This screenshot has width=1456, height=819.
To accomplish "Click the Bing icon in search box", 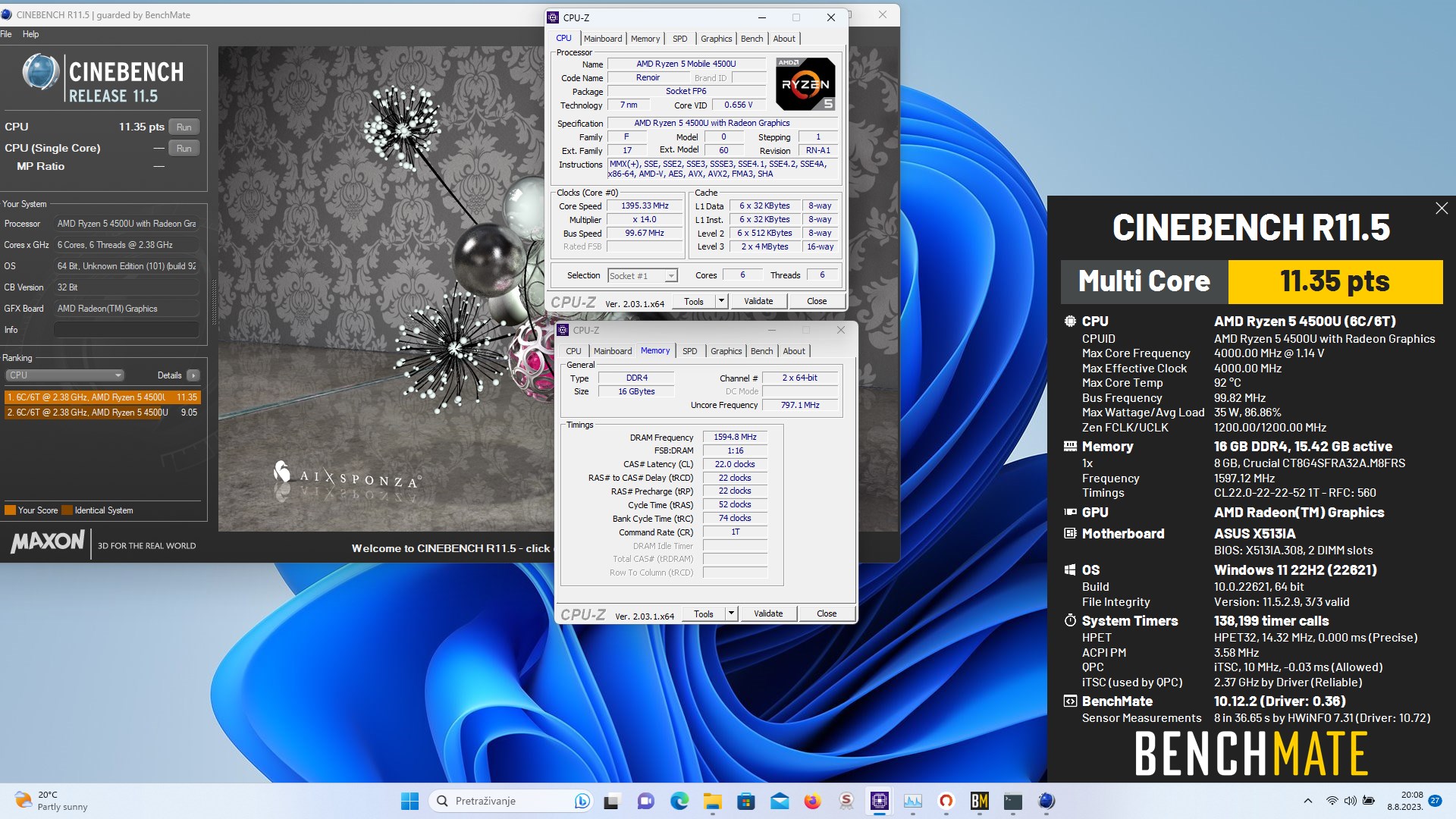I will [582, 801].
